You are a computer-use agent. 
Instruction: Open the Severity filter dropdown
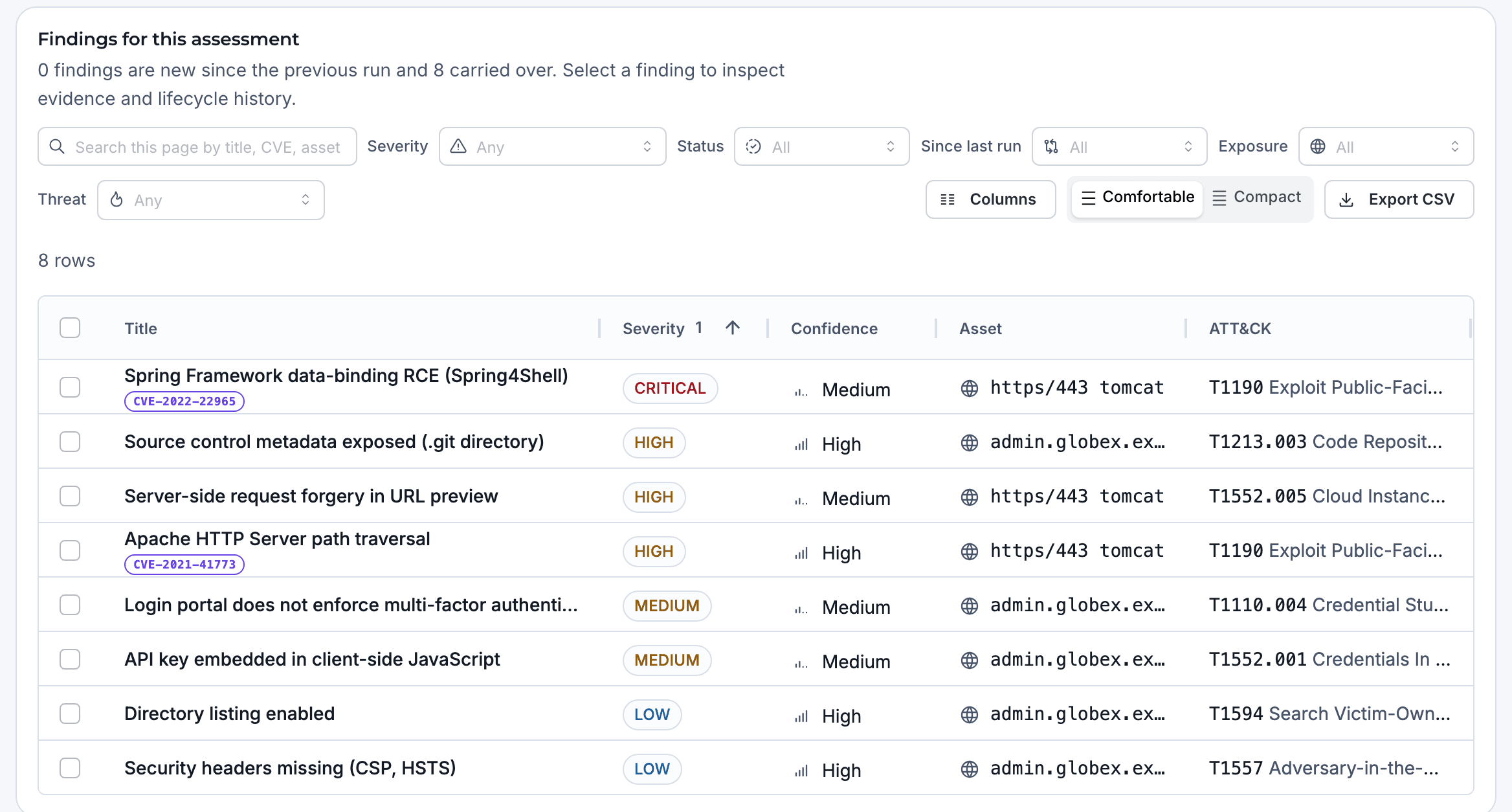click(552, 146)
